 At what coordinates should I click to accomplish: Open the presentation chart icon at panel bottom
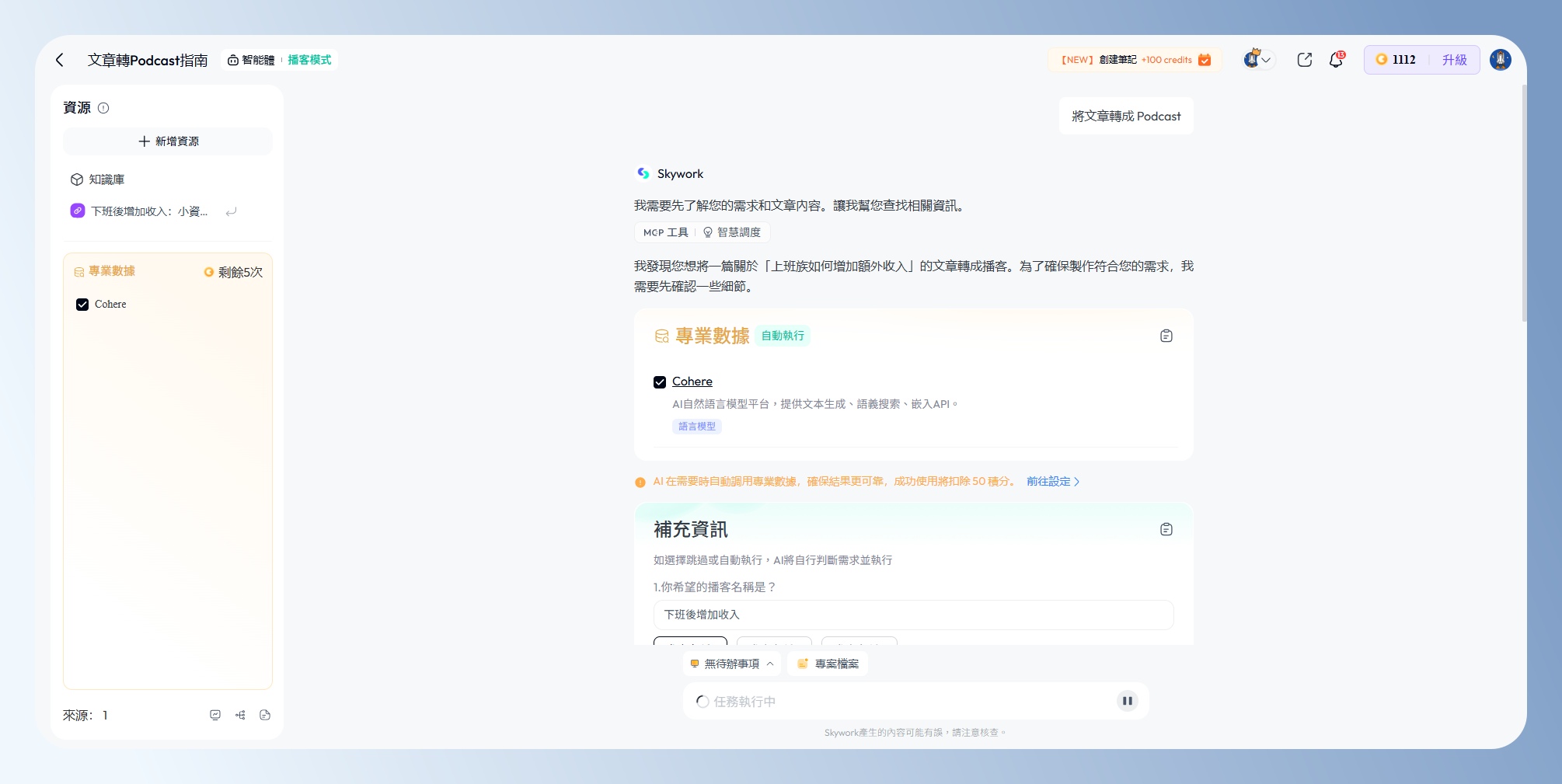pos(215,715)
